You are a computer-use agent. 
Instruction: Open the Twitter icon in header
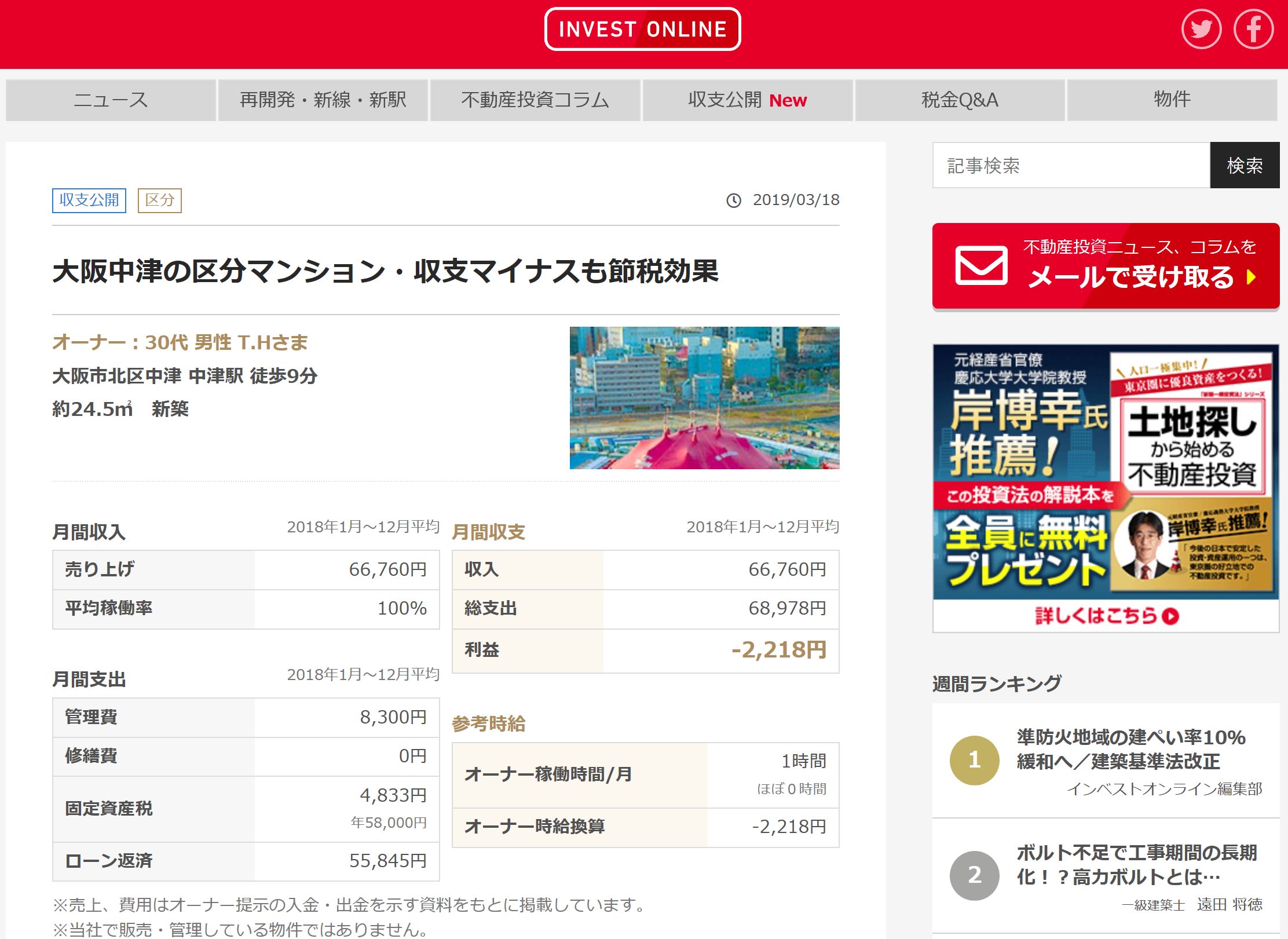(x=1201, y=29)
